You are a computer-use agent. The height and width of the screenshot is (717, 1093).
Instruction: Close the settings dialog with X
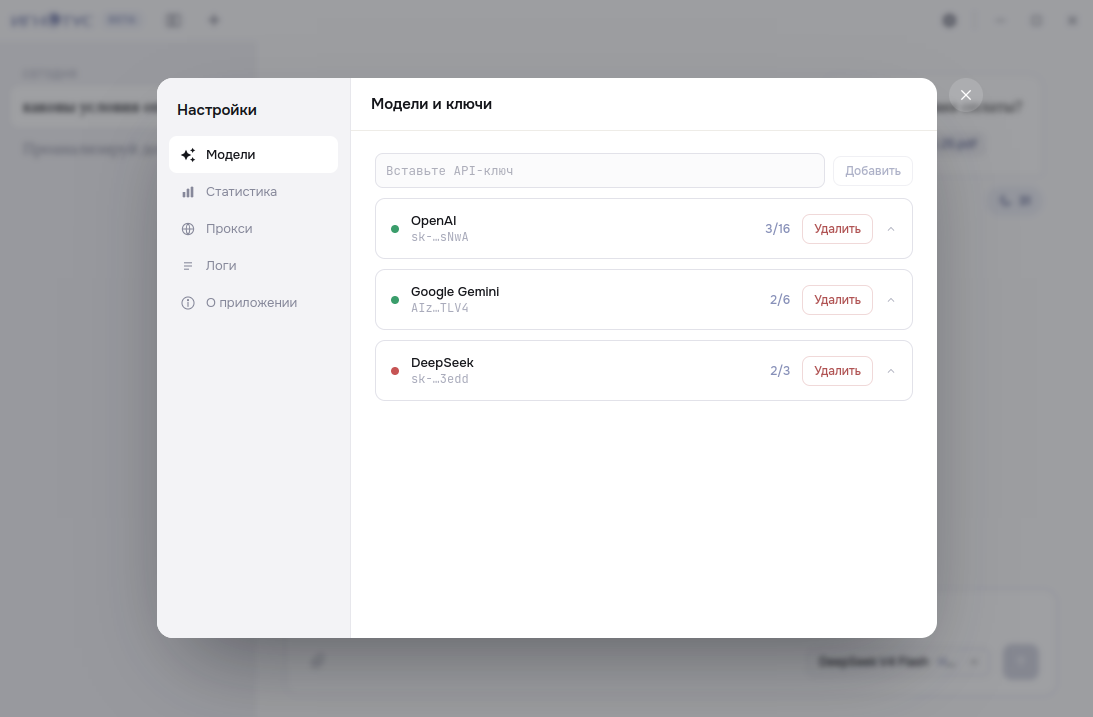[x=965, y=95]
